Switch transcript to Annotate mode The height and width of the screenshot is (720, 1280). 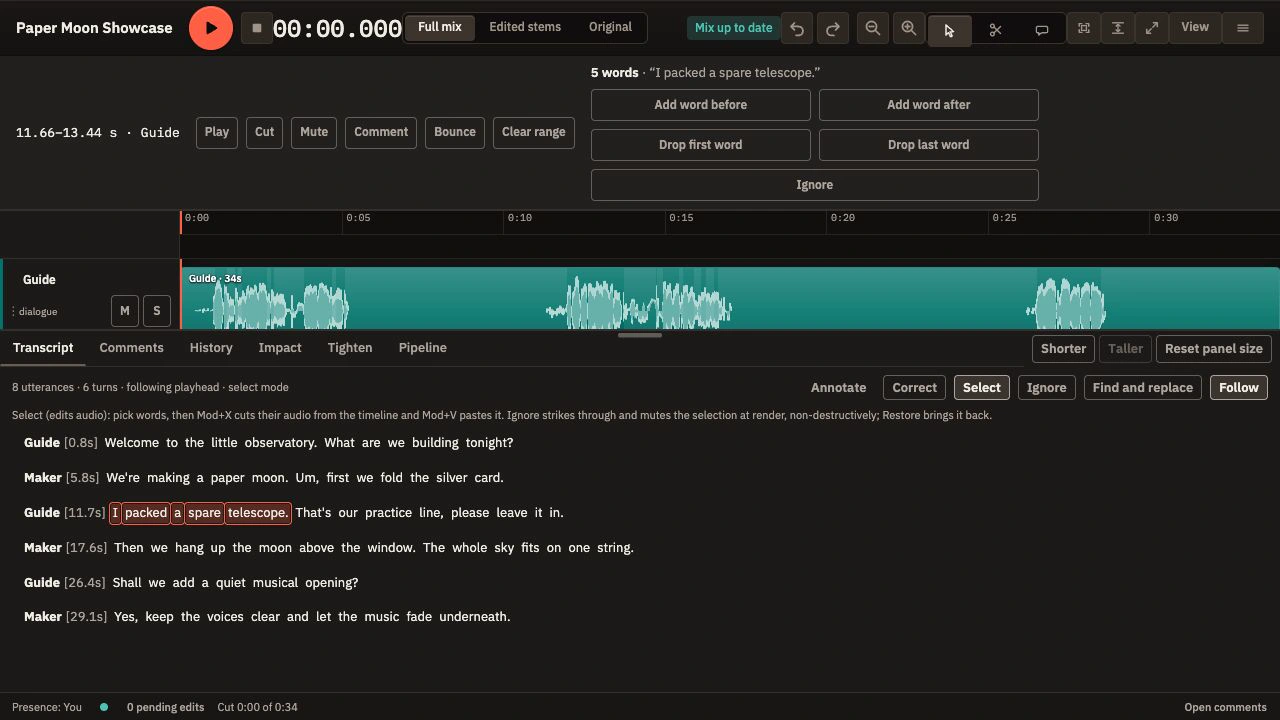point(839,387)
